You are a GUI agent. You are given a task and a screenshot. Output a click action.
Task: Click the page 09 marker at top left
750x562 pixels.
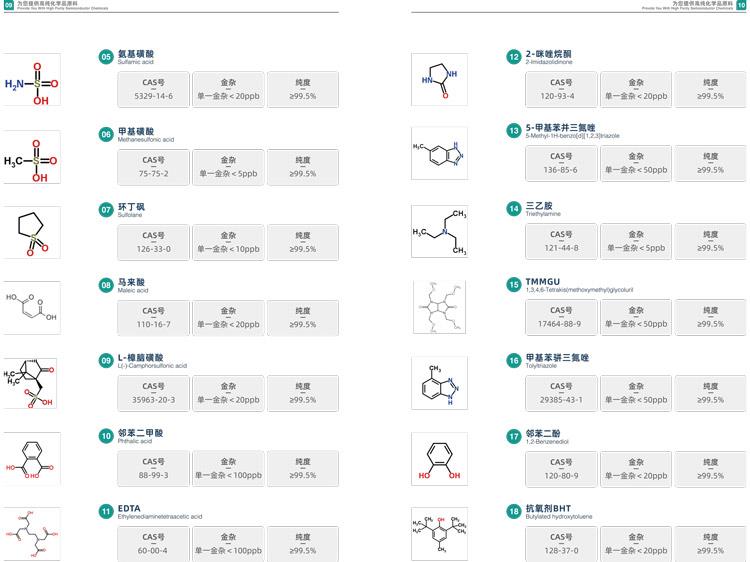[8, 6]
